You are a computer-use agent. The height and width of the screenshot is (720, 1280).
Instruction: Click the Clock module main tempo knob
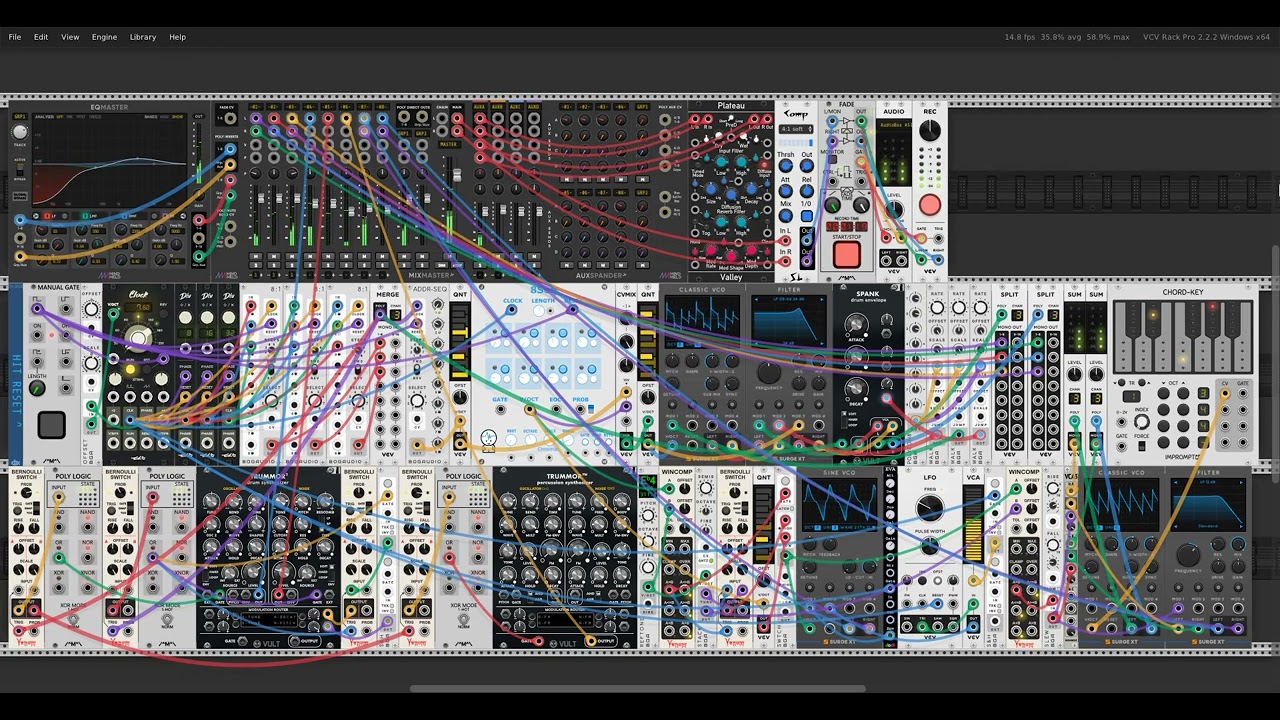(x=138, y=337)
